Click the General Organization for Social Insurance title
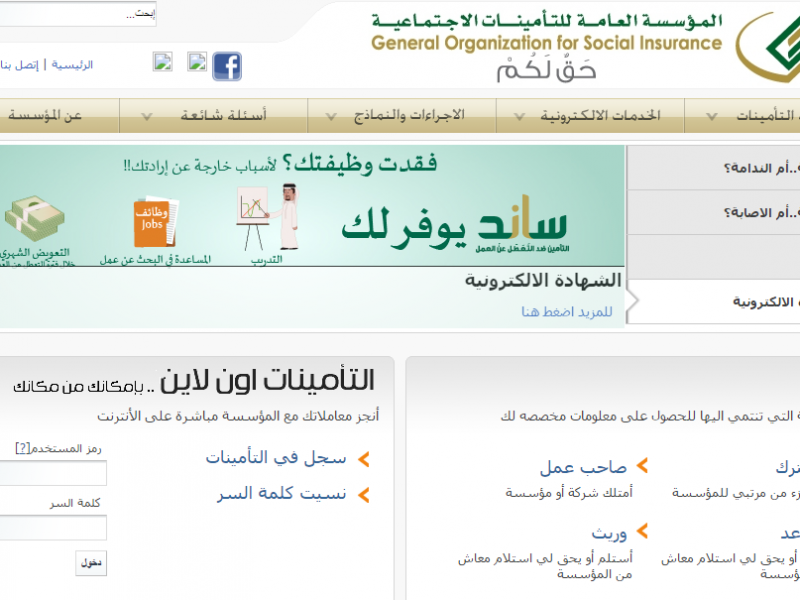The width and height of the screenshot is (800, 600). point(546,44)
